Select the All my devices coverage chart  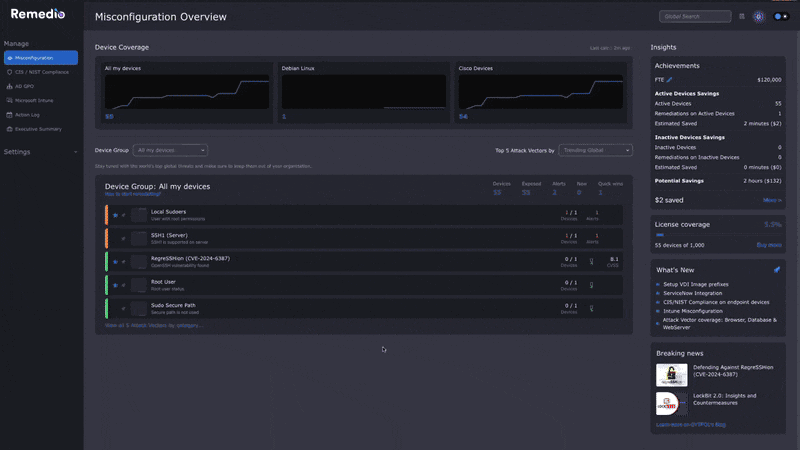click(x=187, y=92)
